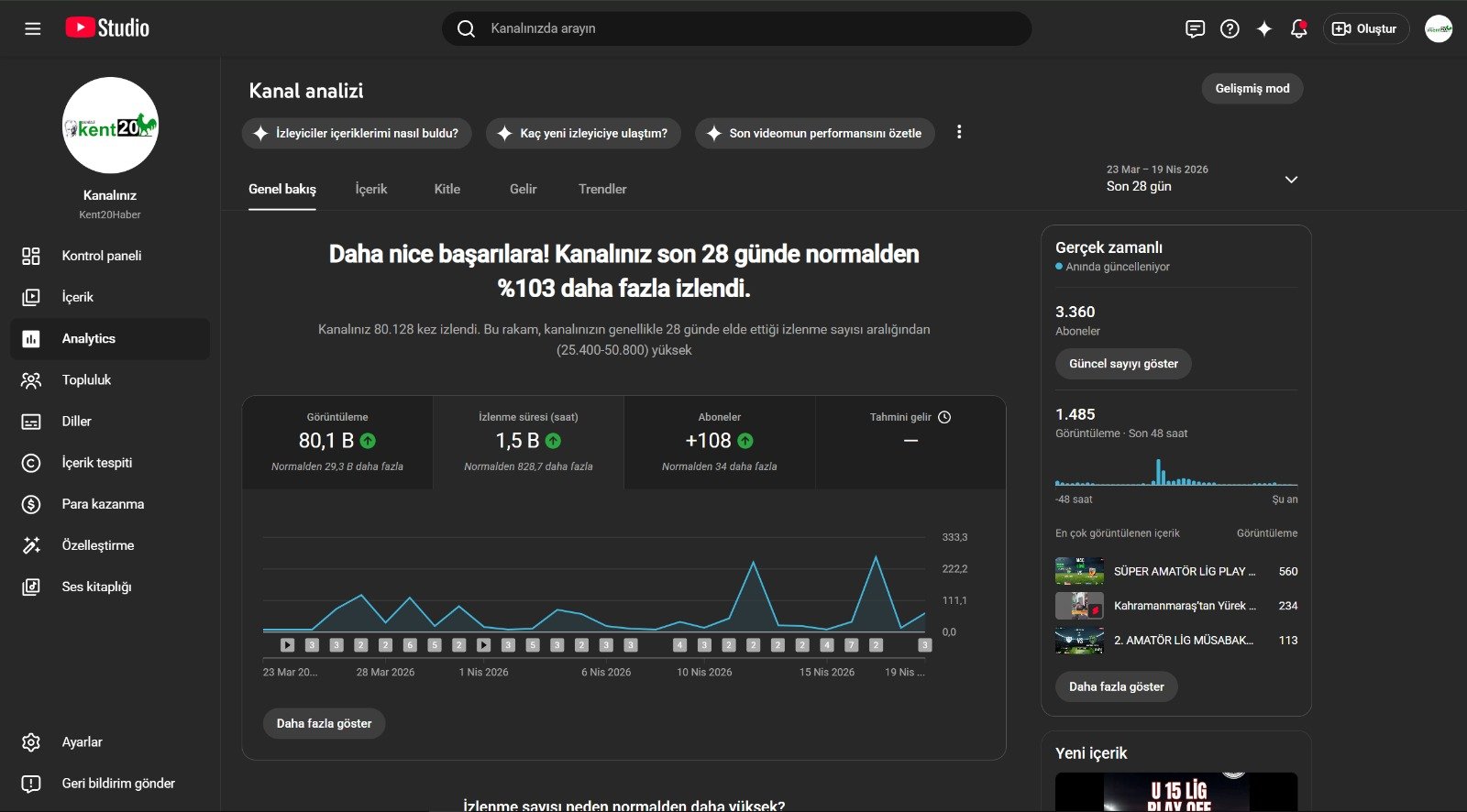Click the notifications bell icon

(1298, 28)
